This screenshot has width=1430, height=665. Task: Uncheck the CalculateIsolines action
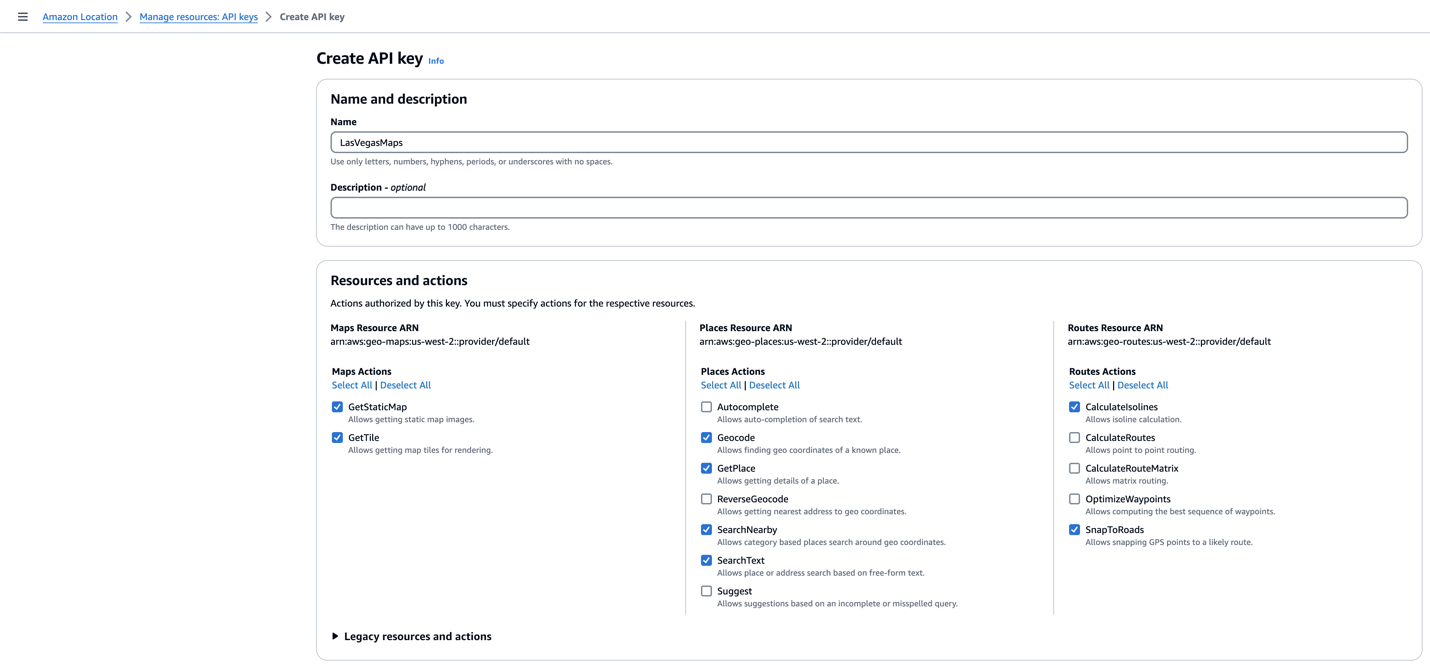[x=1074, y=406]
